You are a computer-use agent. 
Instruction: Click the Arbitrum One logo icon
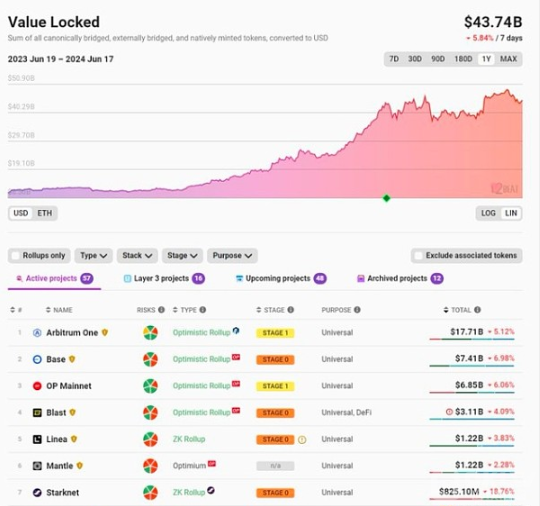point(37,333)
